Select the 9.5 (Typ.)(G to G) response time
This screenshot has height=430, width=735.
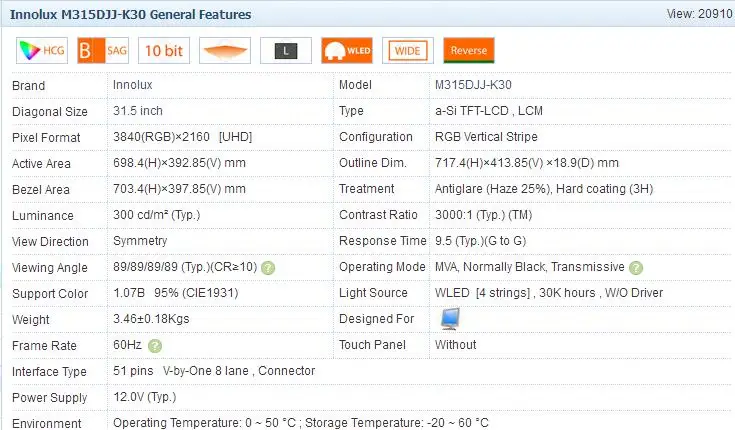(x=480, y=241)
